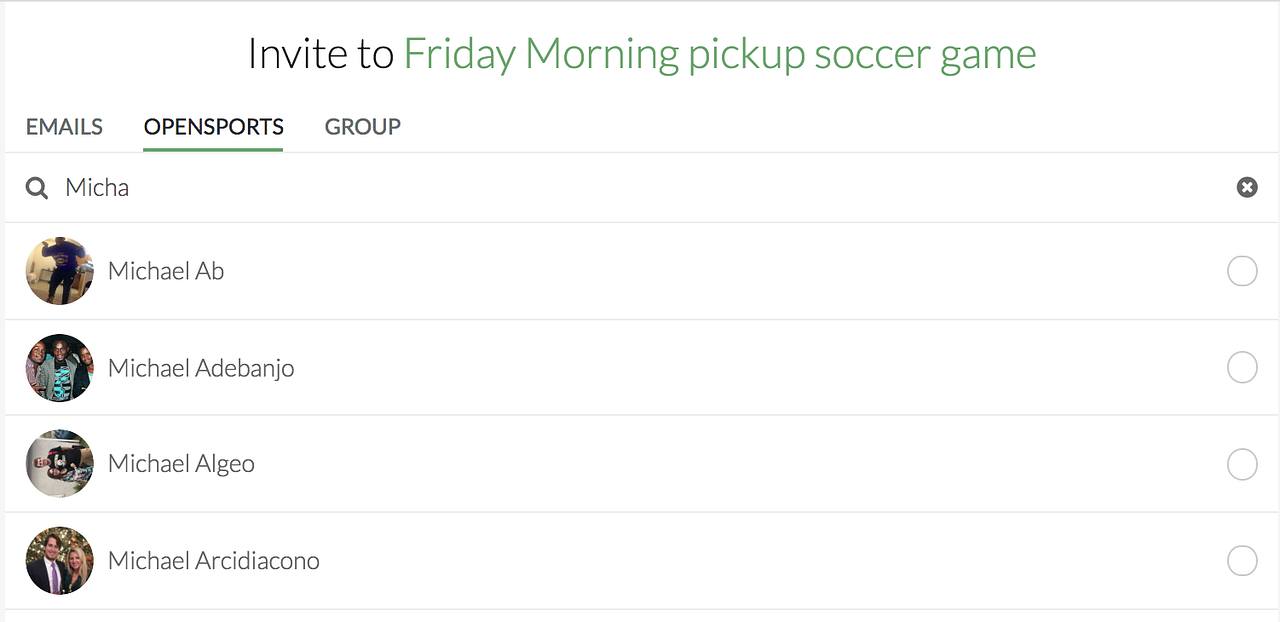Click the name Michael Ab
1280x622 pixels.
pyautogui.click(x=166, y=271)
